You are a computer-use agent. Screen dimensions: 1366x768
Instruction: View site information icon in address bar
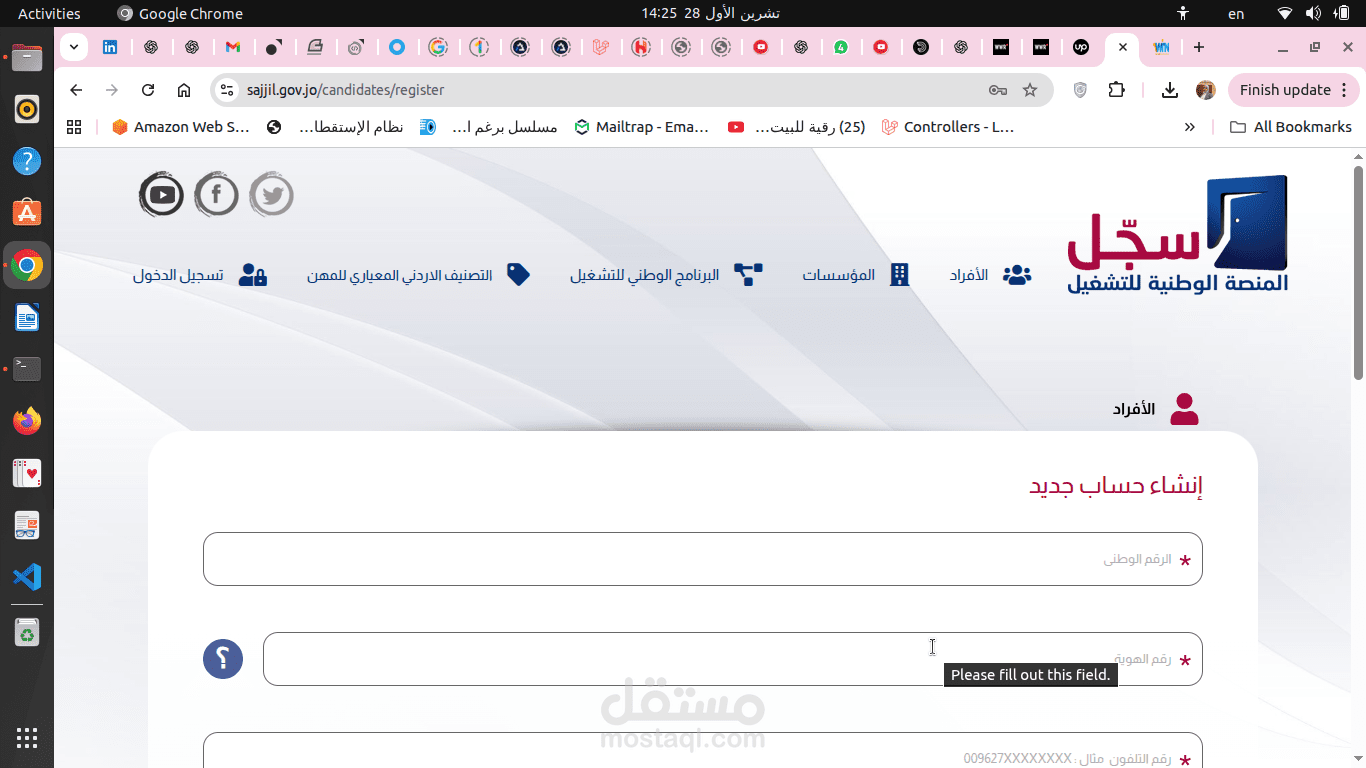pos(227,90)
